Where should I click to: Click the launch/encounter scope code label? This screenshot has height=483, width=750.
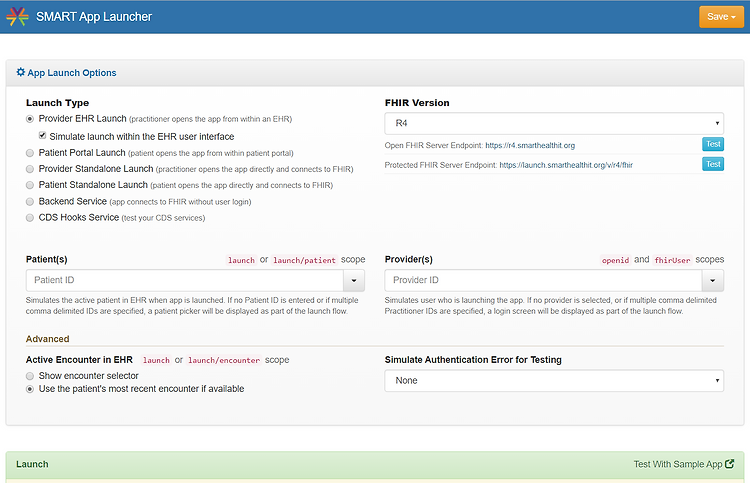223,360
